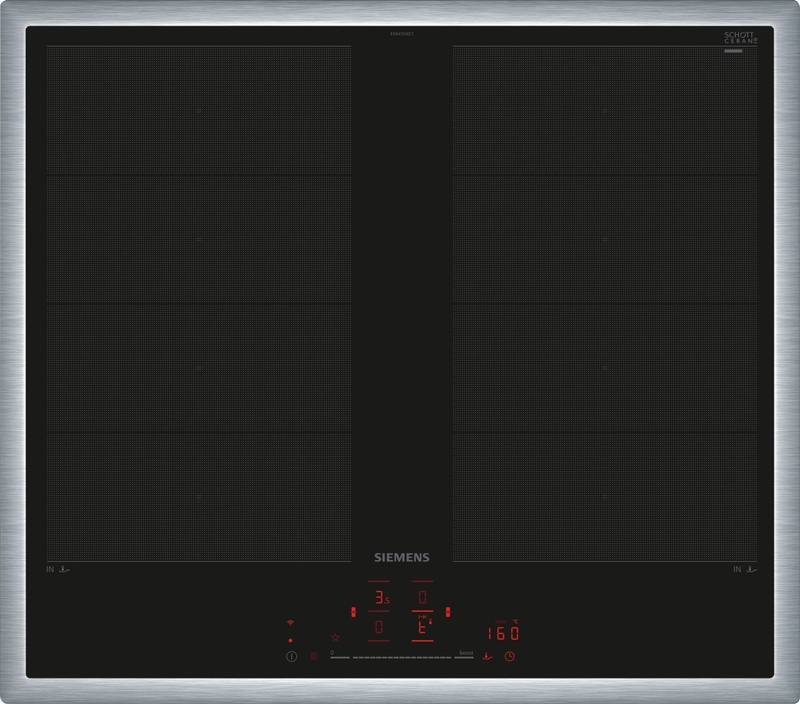Tap the Wi-Fi Home Connect icon
Viewport: 800px width, 704px height.
click(x=291, y=622)
